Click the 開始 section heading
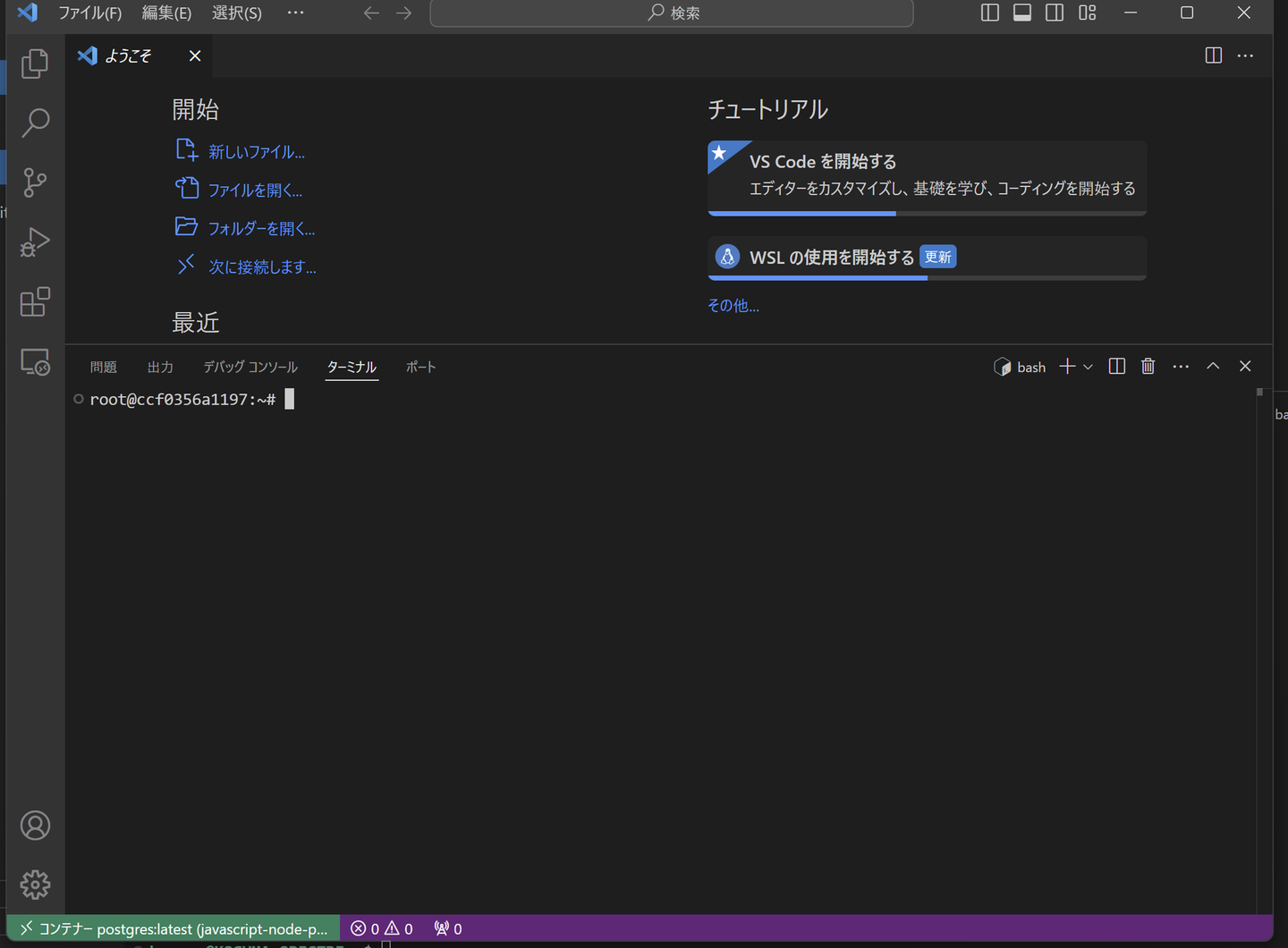Viewport: 1288px width, 948px height. [196, 110]
